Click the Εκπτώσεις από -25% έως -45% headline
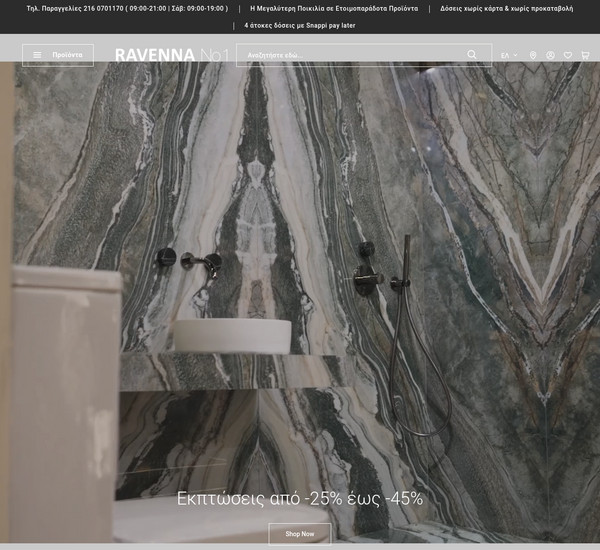 300,499
